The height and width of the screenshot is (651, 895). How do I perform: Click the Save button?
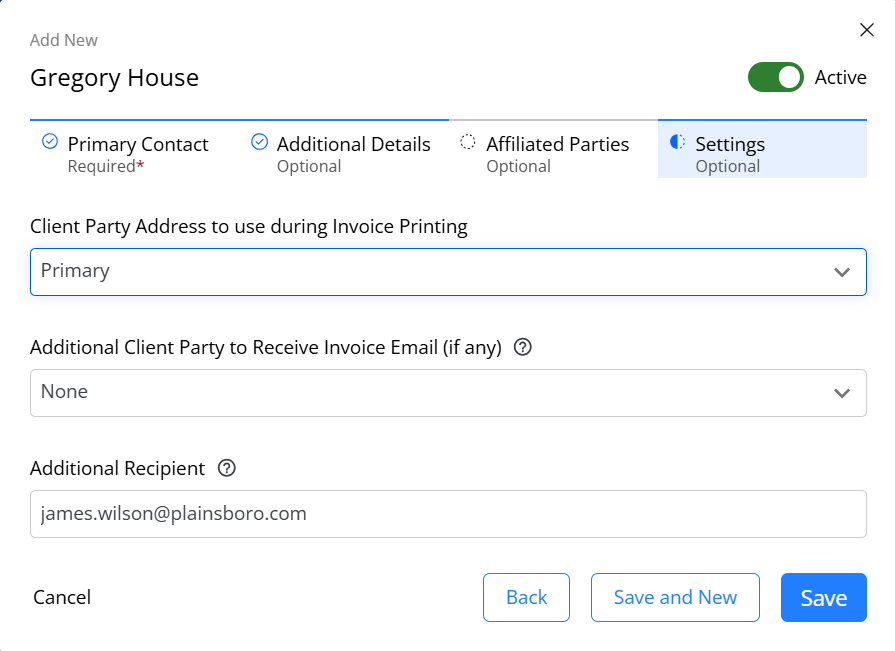tap(824, 597)
